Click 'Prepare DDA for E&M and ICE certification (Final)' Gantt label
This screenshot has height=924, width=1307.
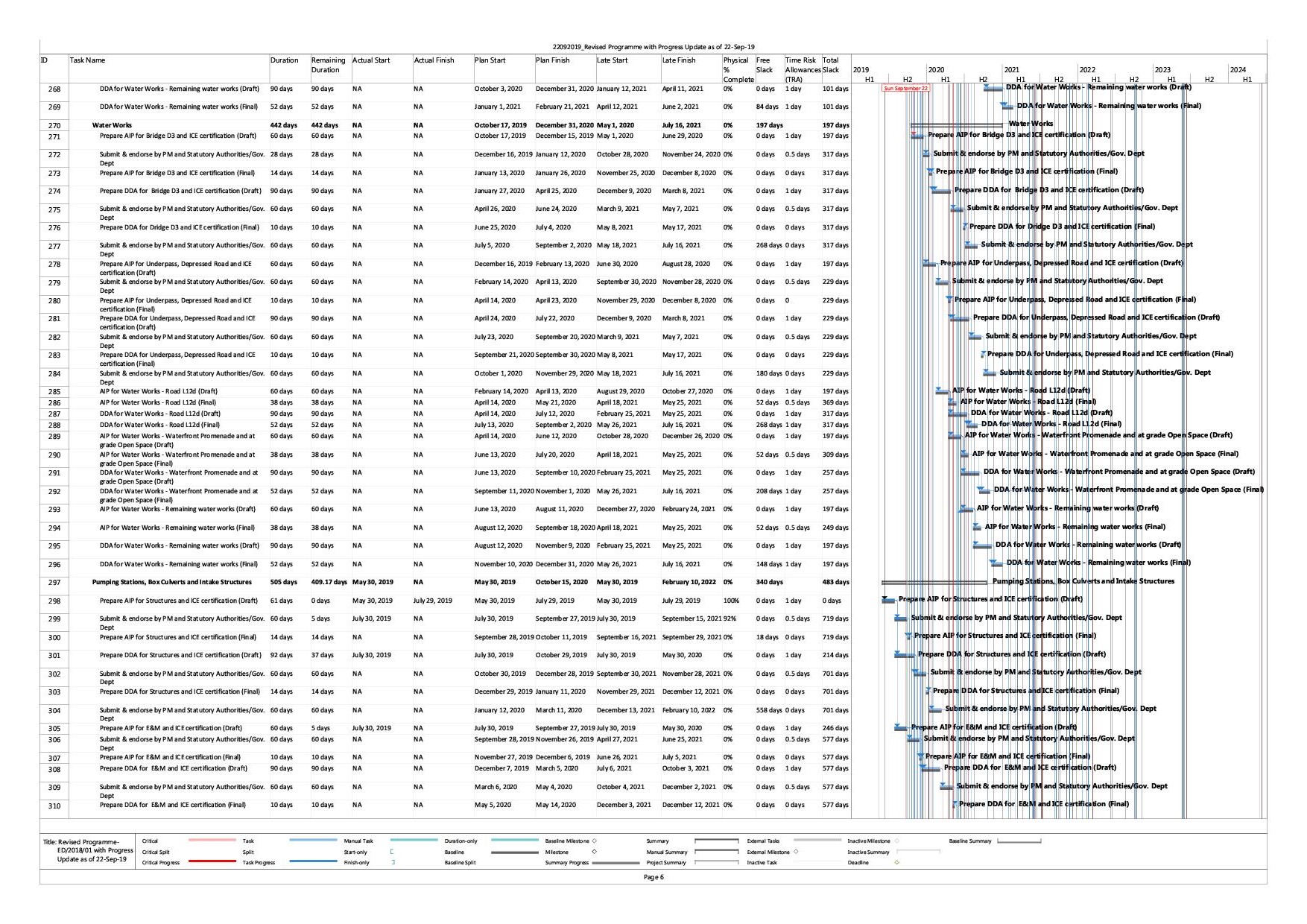pyautogui.click(x=1043, y=804)
